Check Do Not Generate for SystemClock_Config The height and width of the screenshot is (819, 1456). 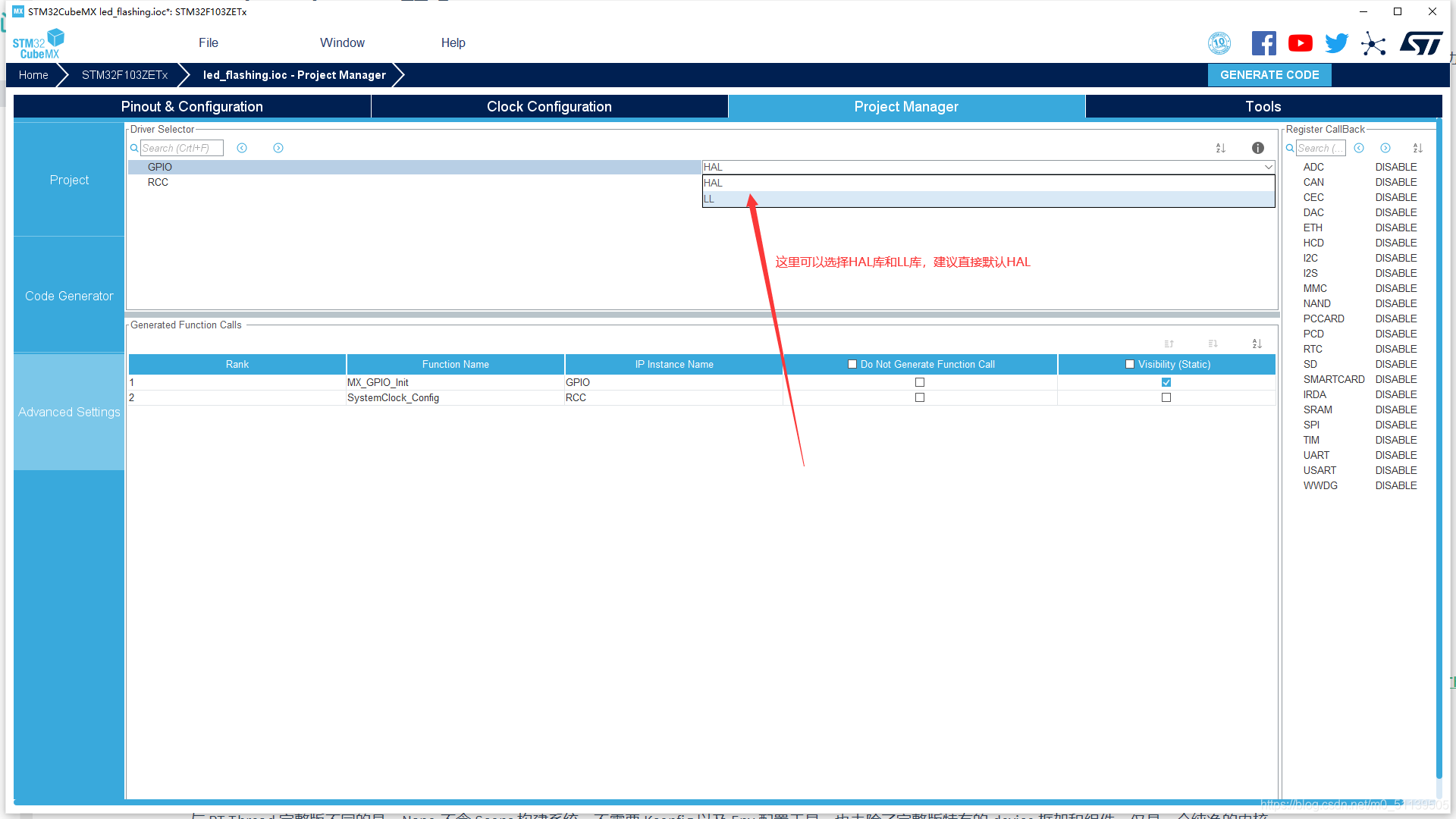(x=920, y=397)
